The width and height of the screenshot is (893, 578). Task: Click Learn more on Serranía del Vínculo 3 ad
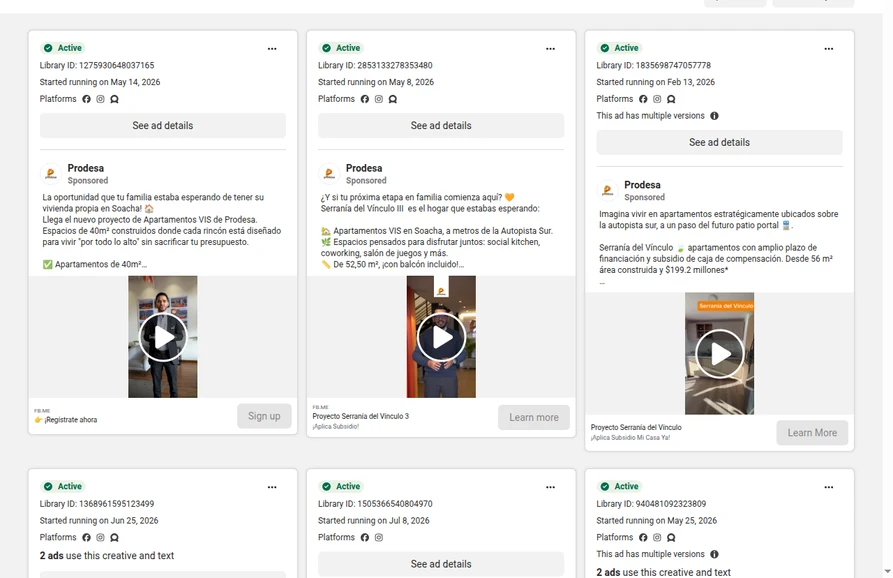534,417
